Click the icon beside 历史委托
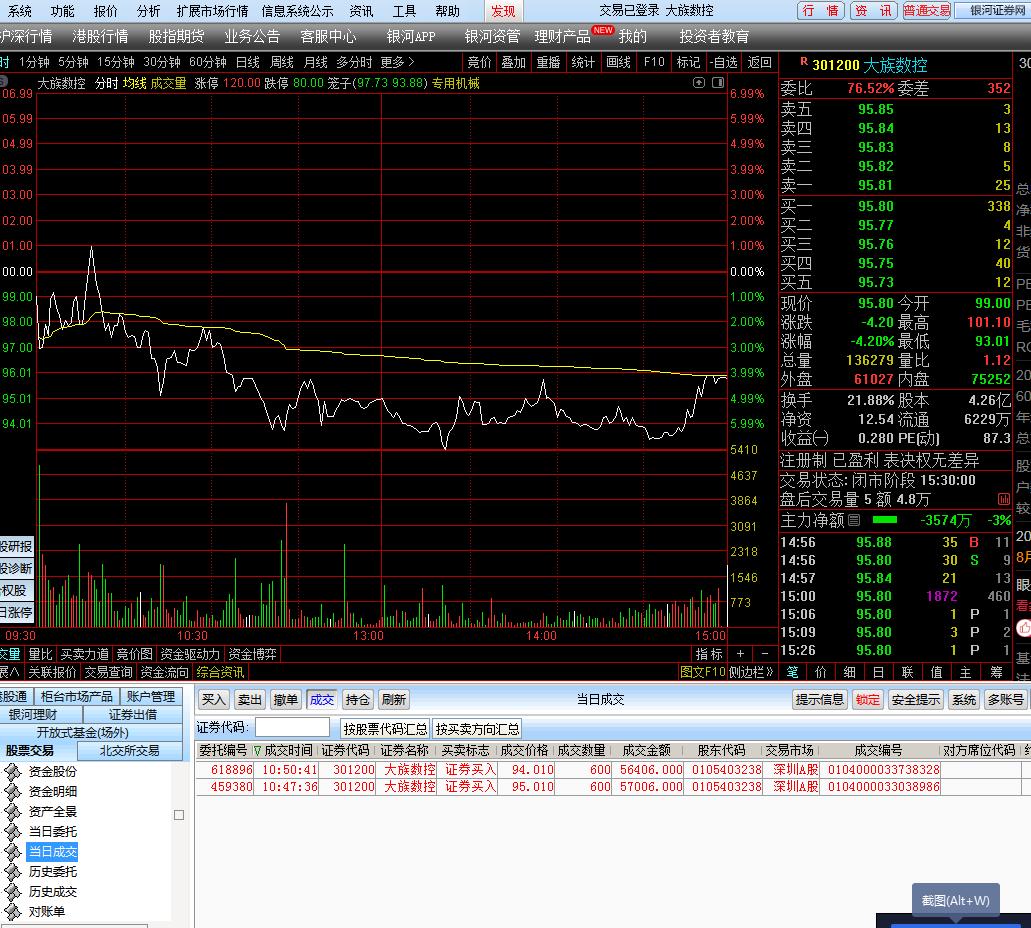 [13, 871]
